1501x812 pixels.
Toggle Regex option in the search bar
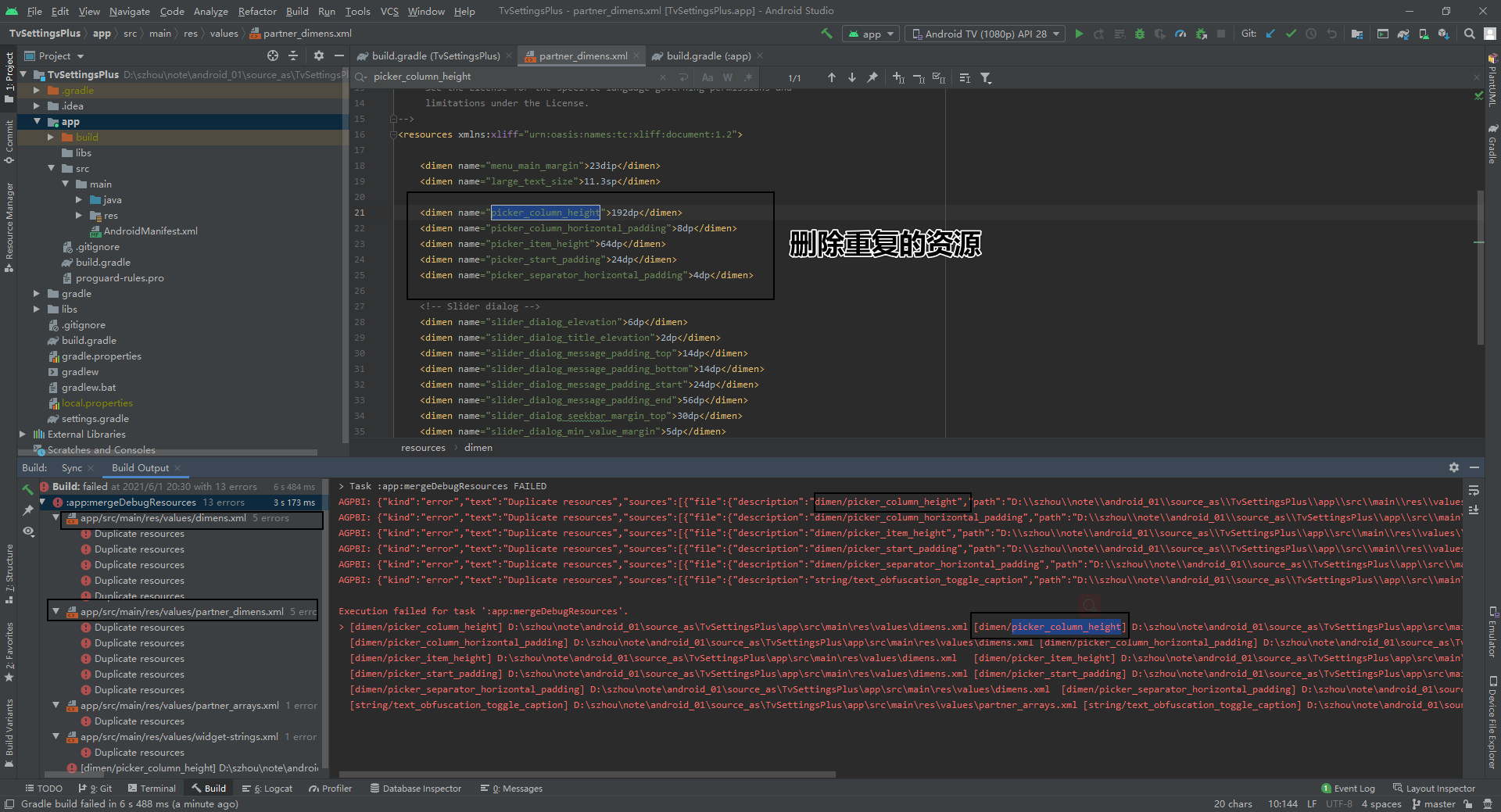pyautogui.click(x=748, y=77)
